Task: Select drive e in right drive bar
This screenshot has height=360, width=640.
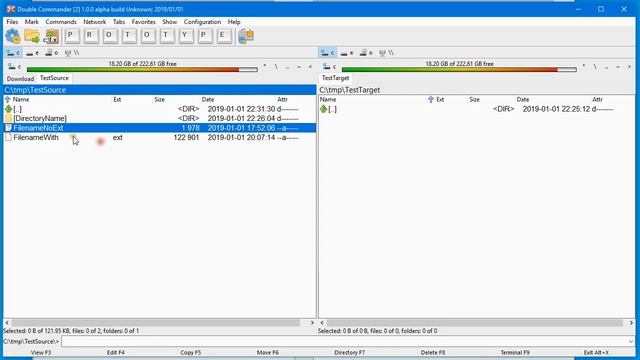Action: tap(347, 53)
